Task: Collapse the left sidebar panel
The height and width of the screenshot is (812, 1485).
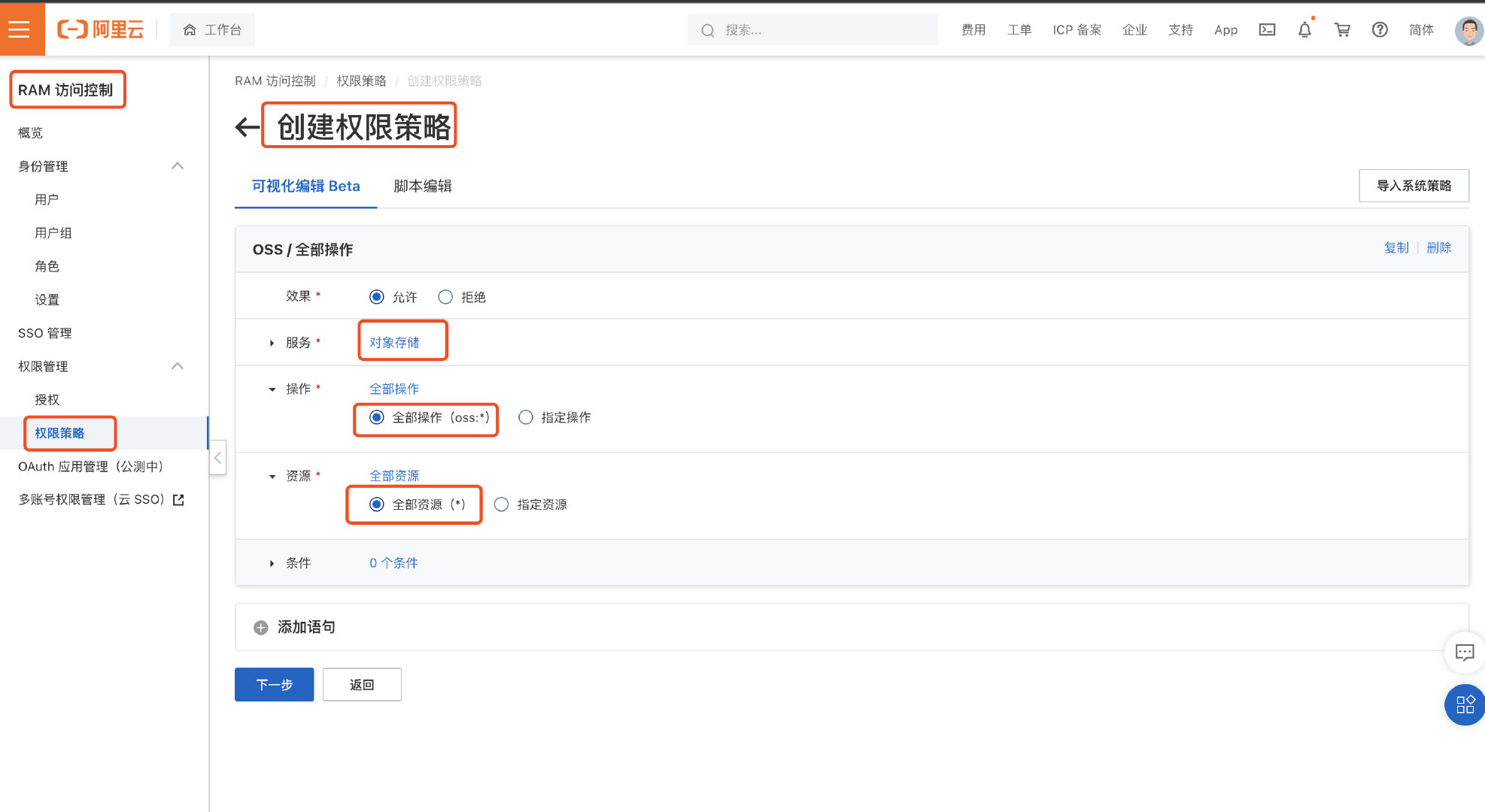Action: [217, 457]
